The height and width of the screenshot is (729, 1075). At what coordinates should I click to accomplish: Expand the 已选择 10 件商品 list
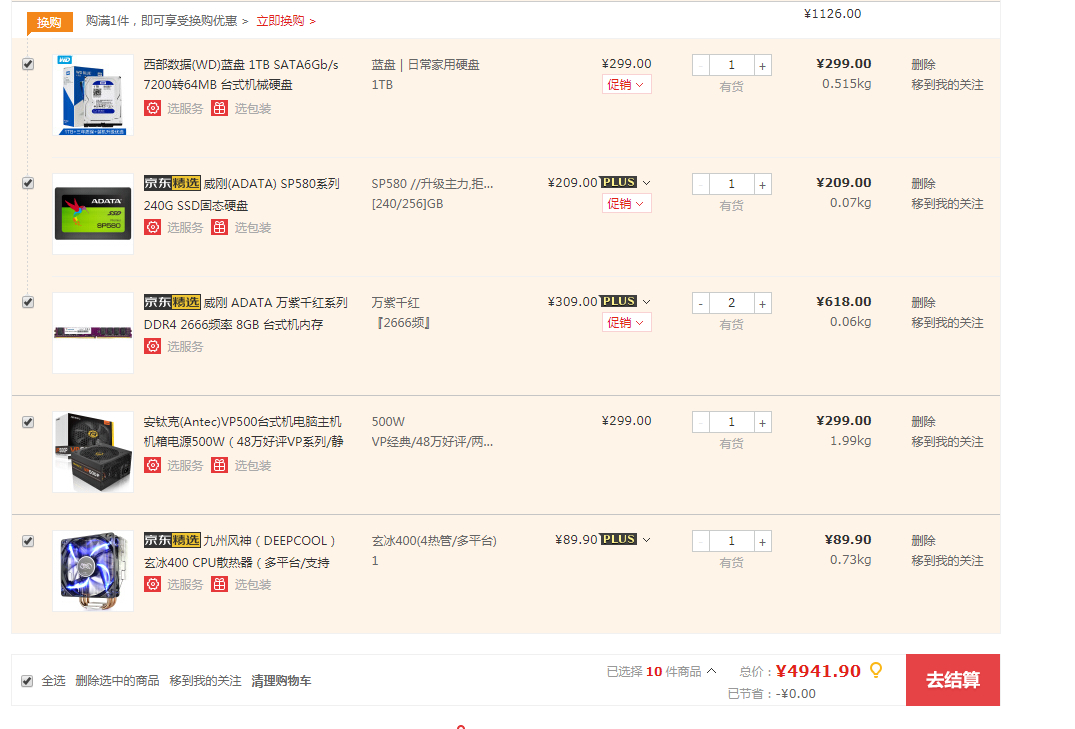pos(711,671)
